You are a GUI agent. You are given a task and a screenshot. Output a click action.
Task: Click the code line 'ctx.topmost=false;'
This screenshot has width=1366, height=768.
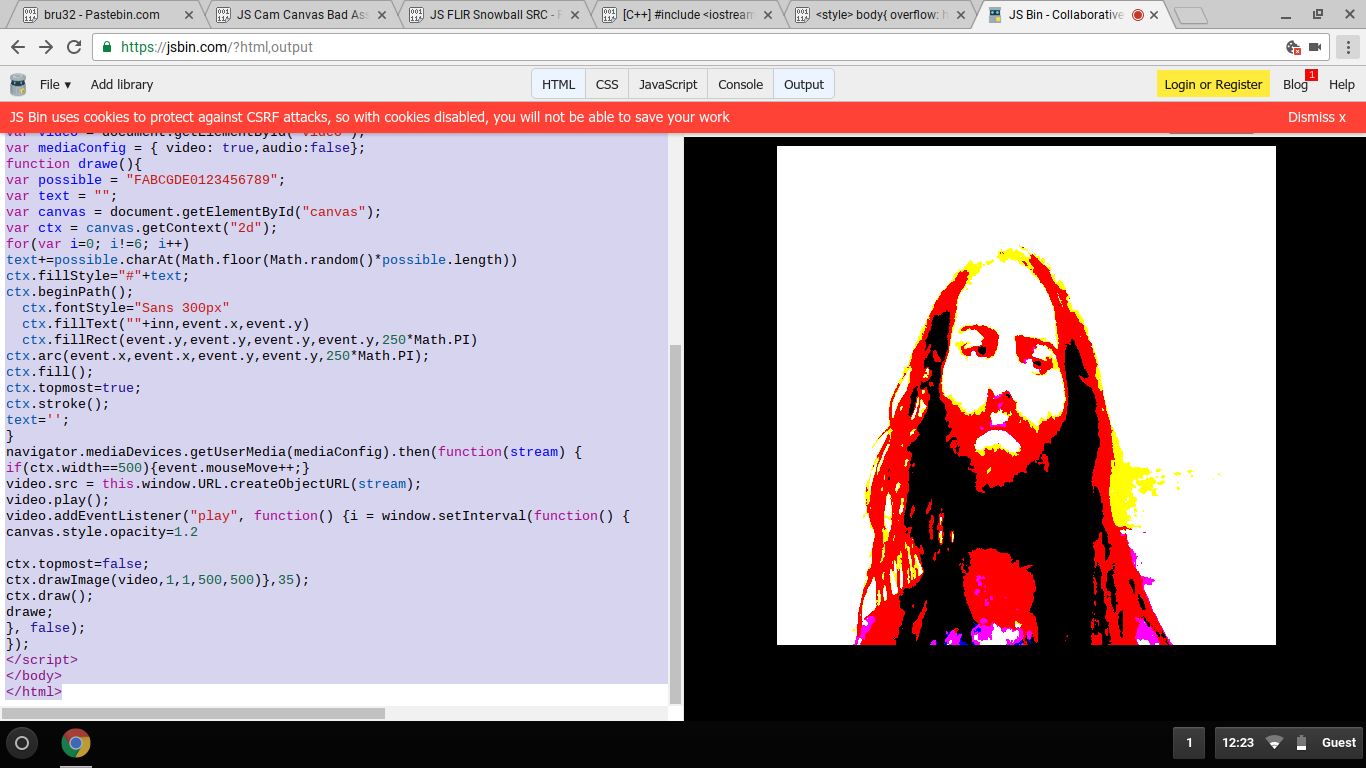(78, 564)
